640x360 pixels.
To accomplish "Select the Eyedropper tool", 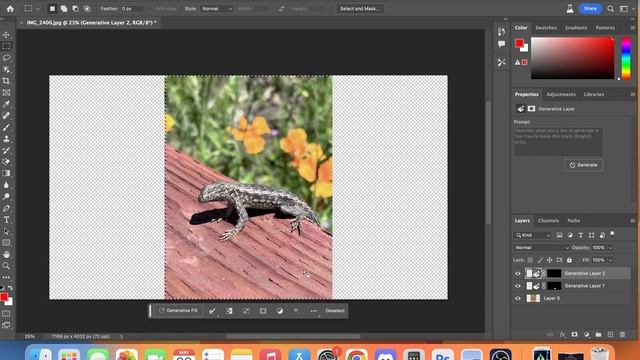I will click(x=6, y=104).
